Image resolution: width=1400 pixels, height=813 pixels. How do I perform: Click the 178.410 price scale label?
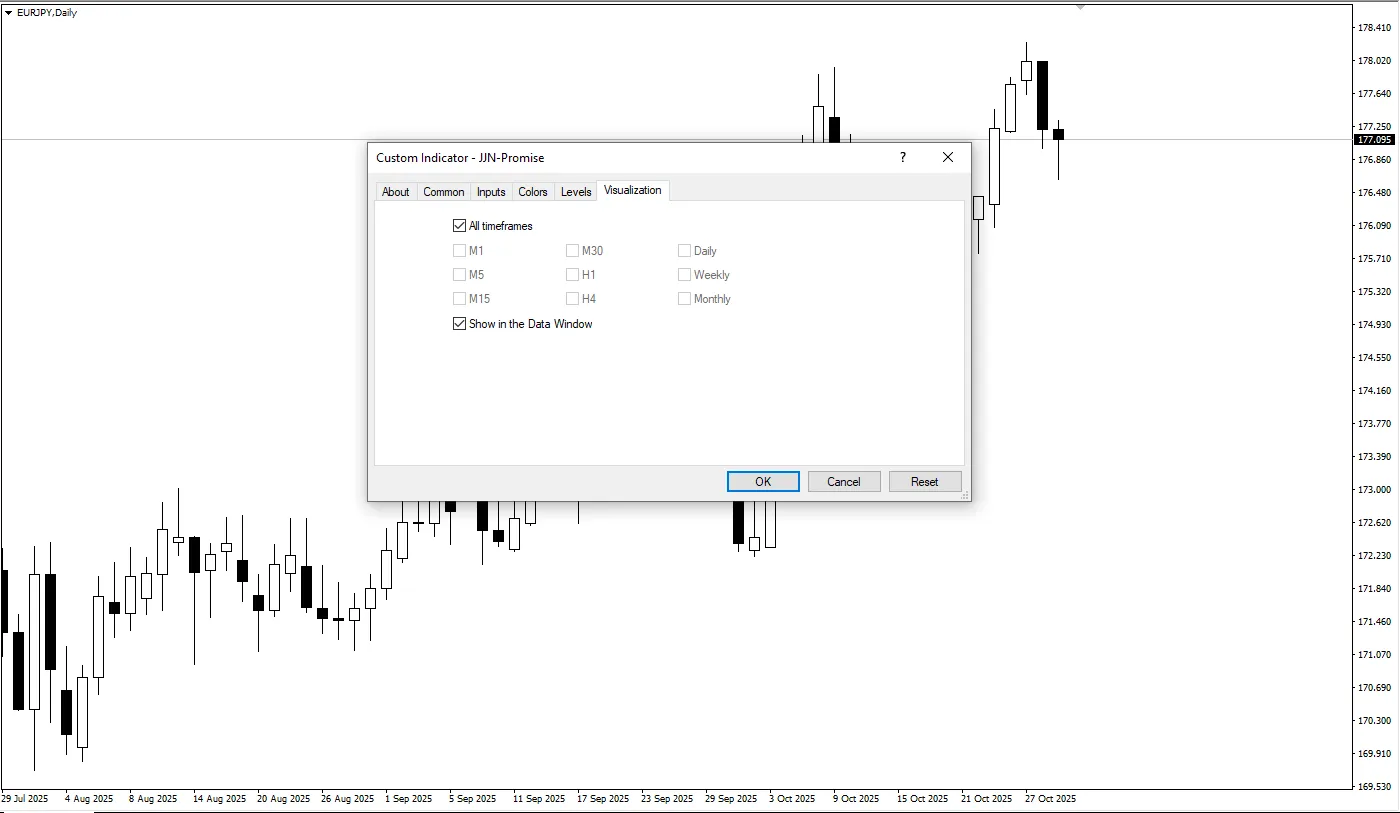click(1375, 28)
